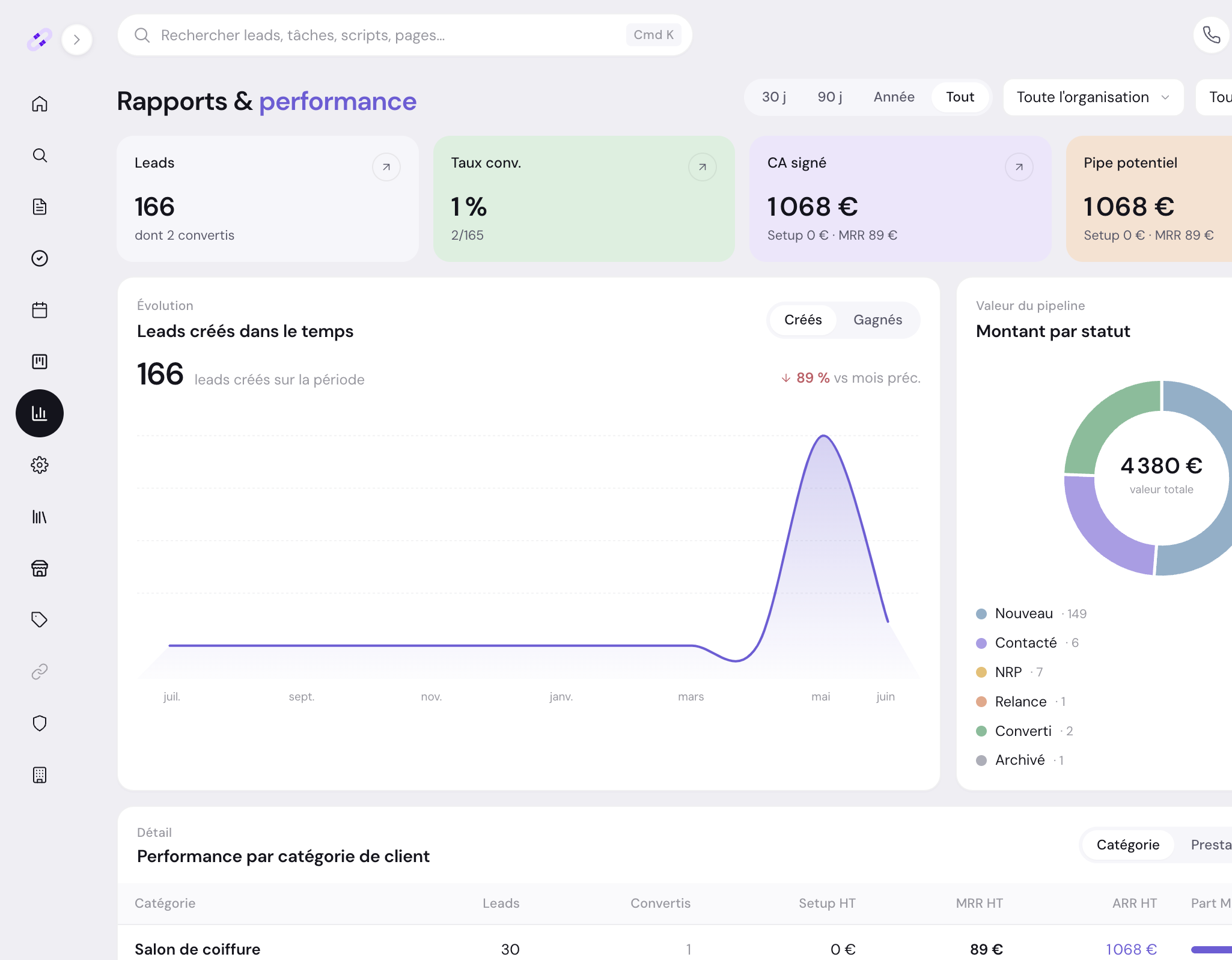Open the Leads card arrow link
Image resolution: width=1232 pixels, height=960 pixels.
pyautogui.click(x=386, y=167)
